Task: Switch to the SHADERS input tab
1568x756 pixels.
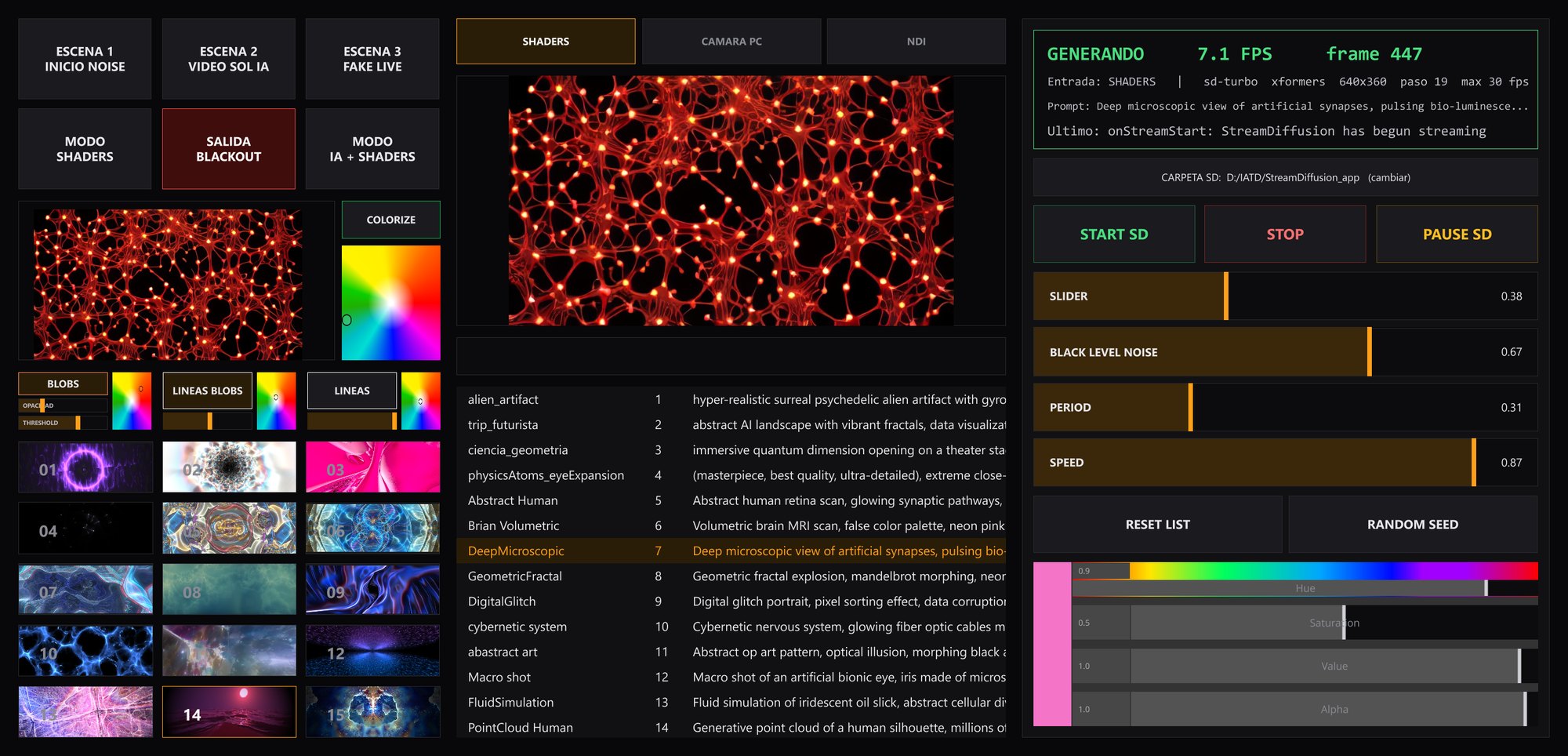Action: (x=546, y=42)
